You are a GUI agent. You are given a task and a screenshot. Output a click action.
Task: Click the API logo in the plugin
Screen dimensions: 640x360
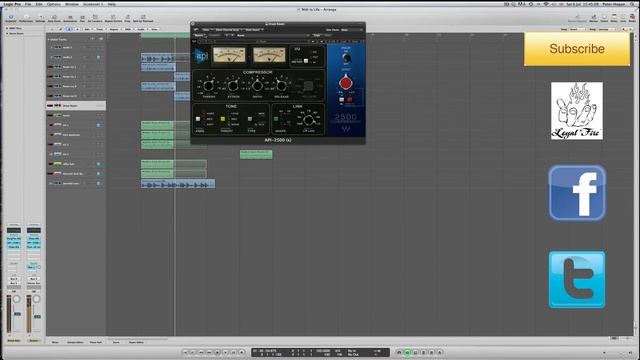pyautogui.click(x=200, y=56)
